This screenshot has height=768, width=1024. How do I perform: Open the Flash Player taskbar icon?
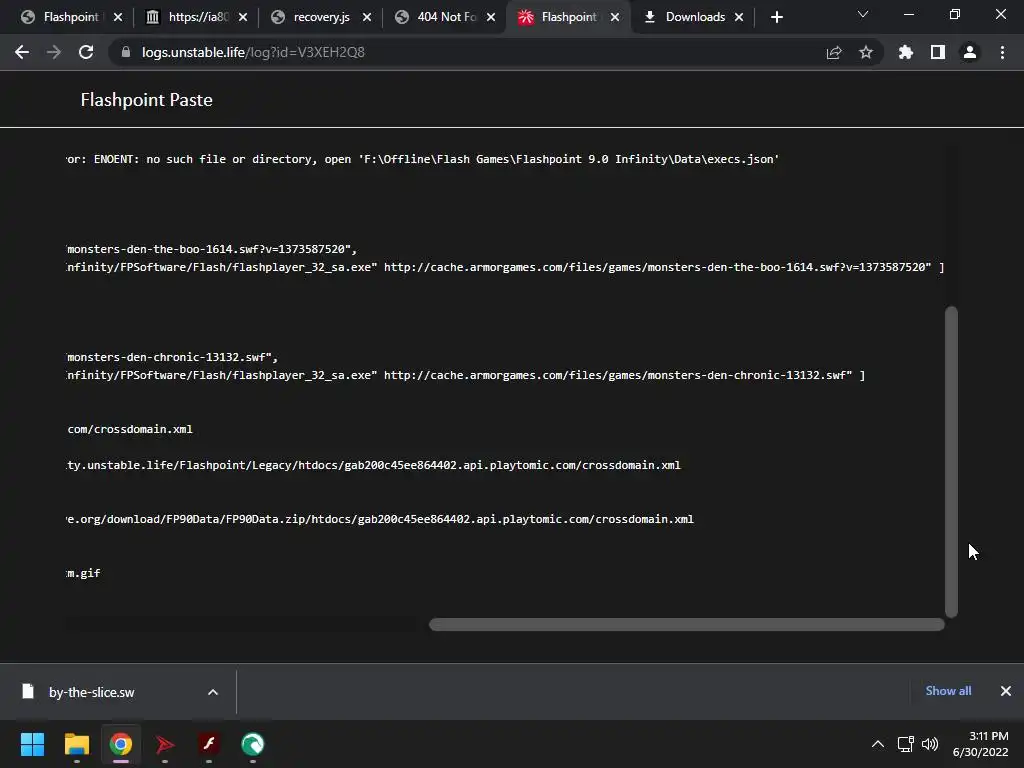tap(209, 744)
